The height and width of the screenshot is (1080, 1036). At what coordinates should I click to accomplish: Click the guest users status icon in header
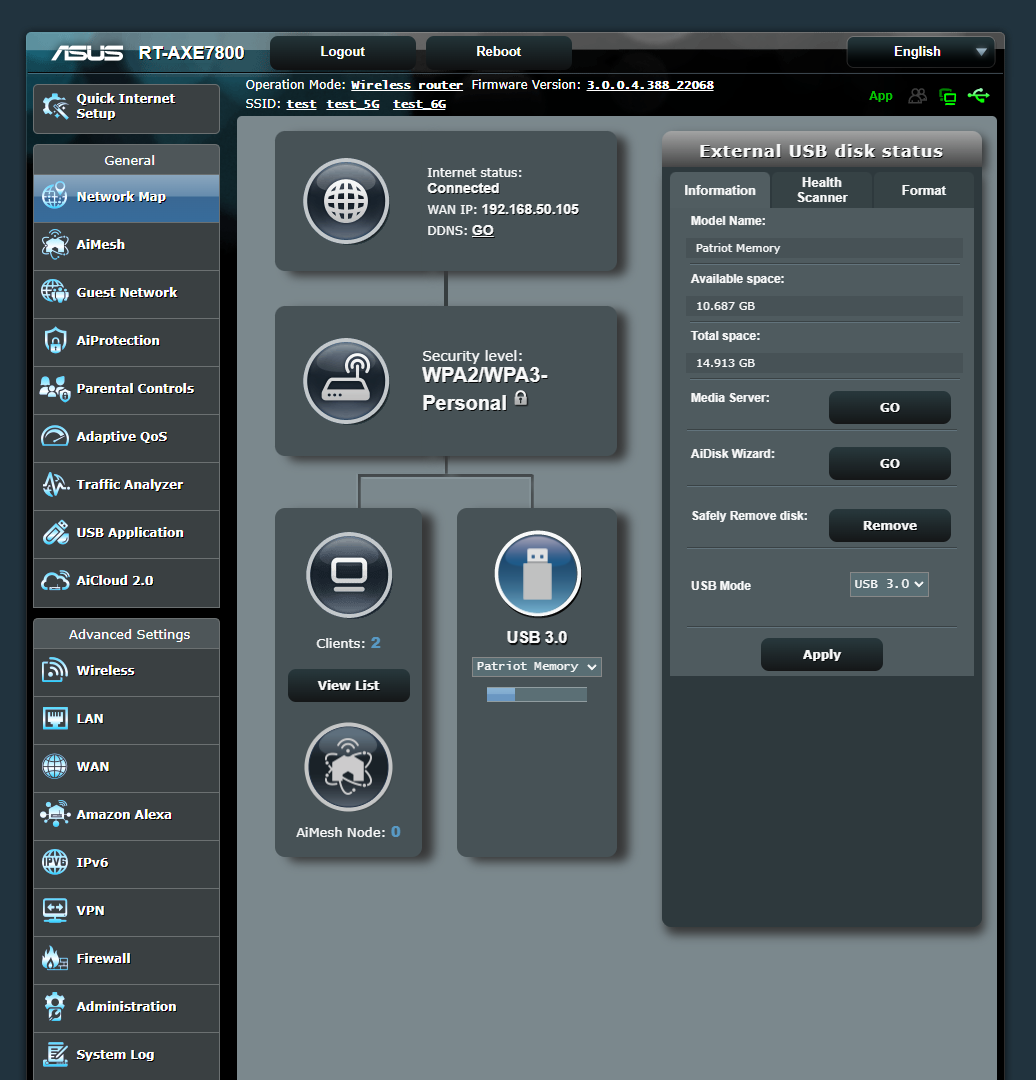coord(918,96)
